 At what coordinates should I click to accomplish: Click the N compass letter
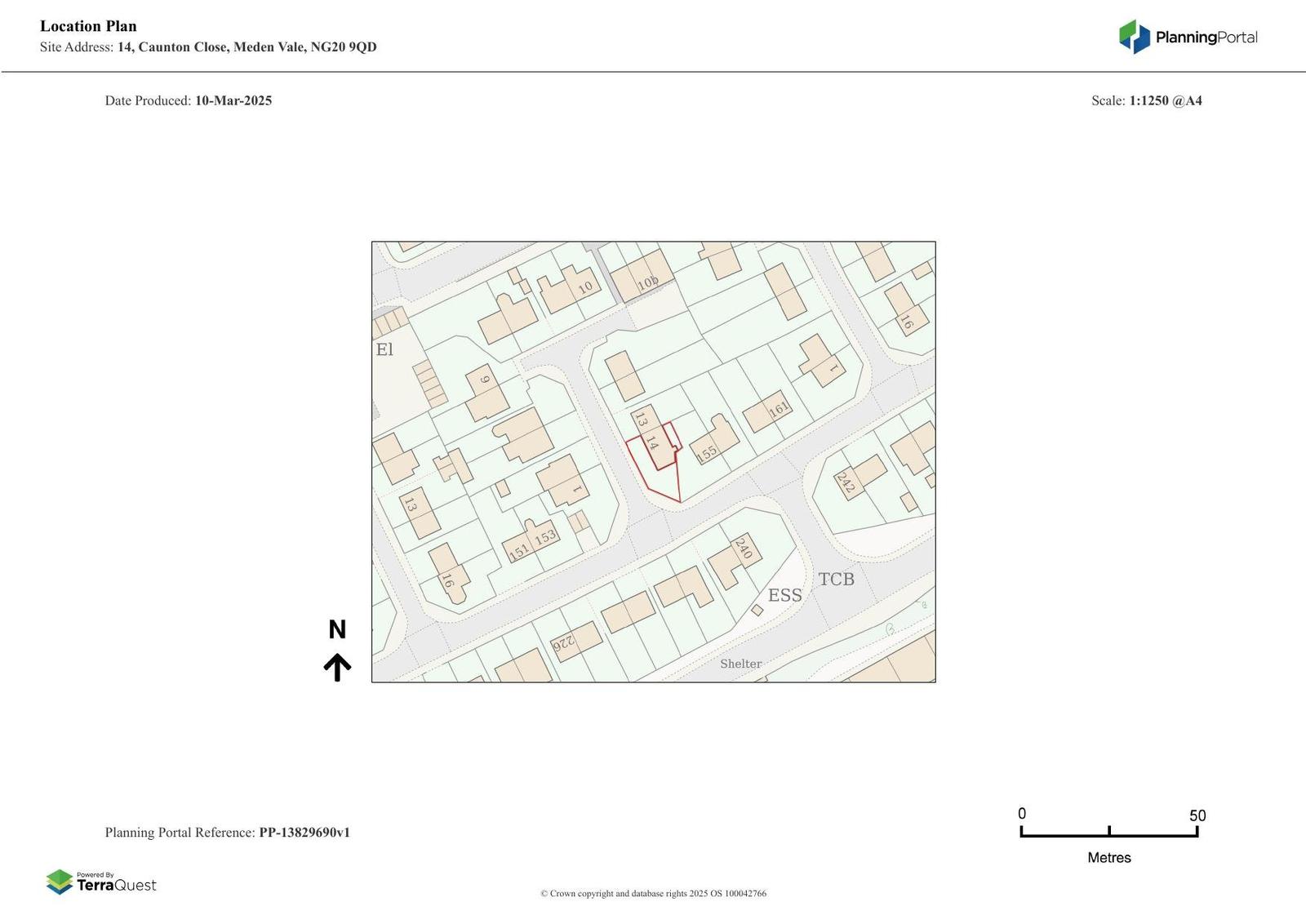[x=337, y=629]
